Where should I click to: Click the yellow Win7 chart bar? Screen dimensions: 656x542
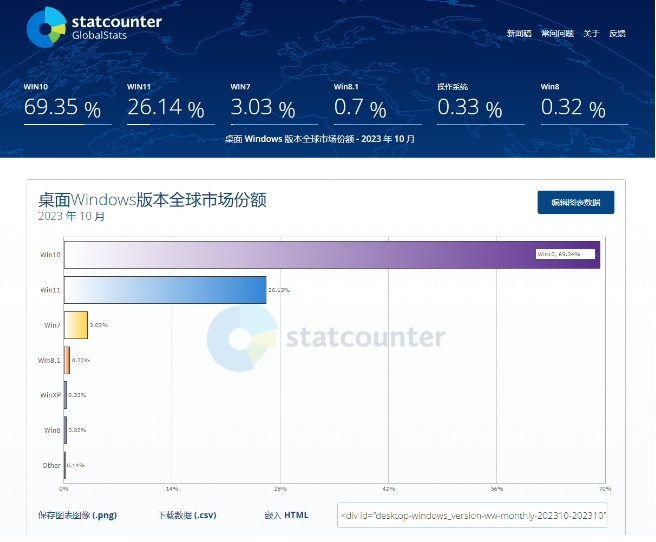tap(76, 325)
